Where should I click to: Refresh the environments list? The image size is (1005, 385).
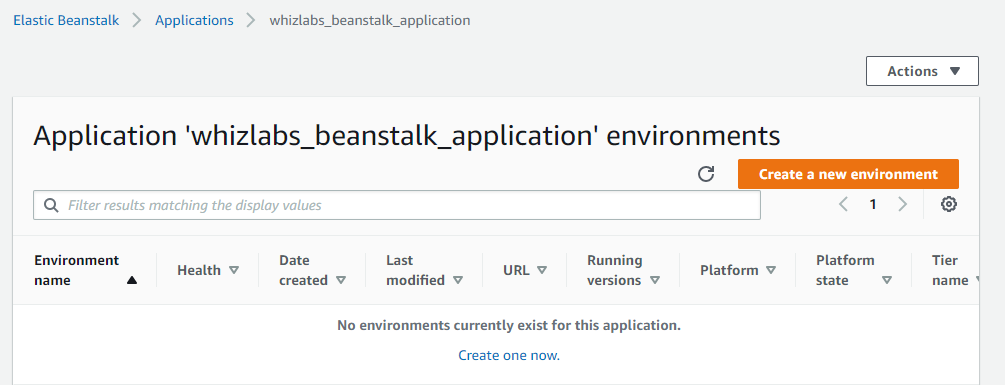(706, 174)
